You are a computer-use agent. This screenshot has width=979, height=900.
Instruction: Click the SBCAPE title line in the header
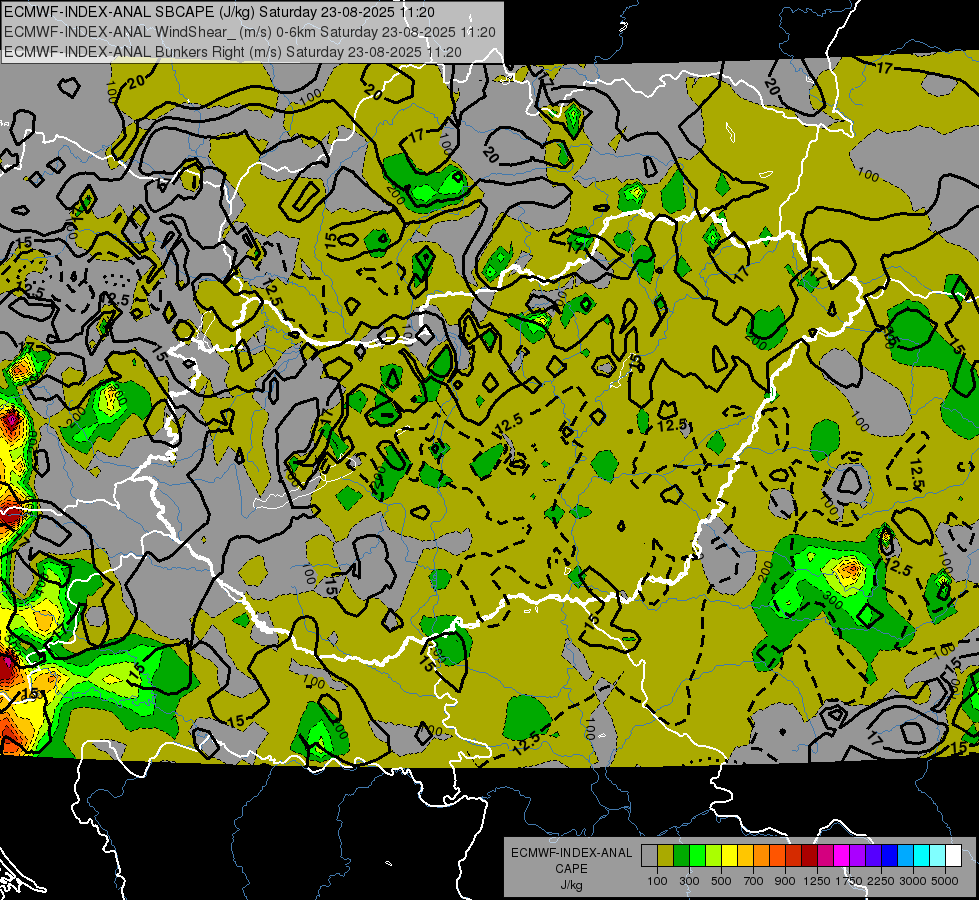[x=219, y=12]
